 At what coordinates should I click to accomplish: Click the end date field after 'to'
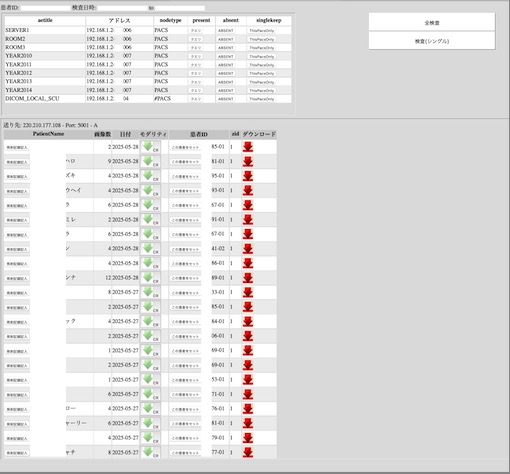click(x=180, y=8)
